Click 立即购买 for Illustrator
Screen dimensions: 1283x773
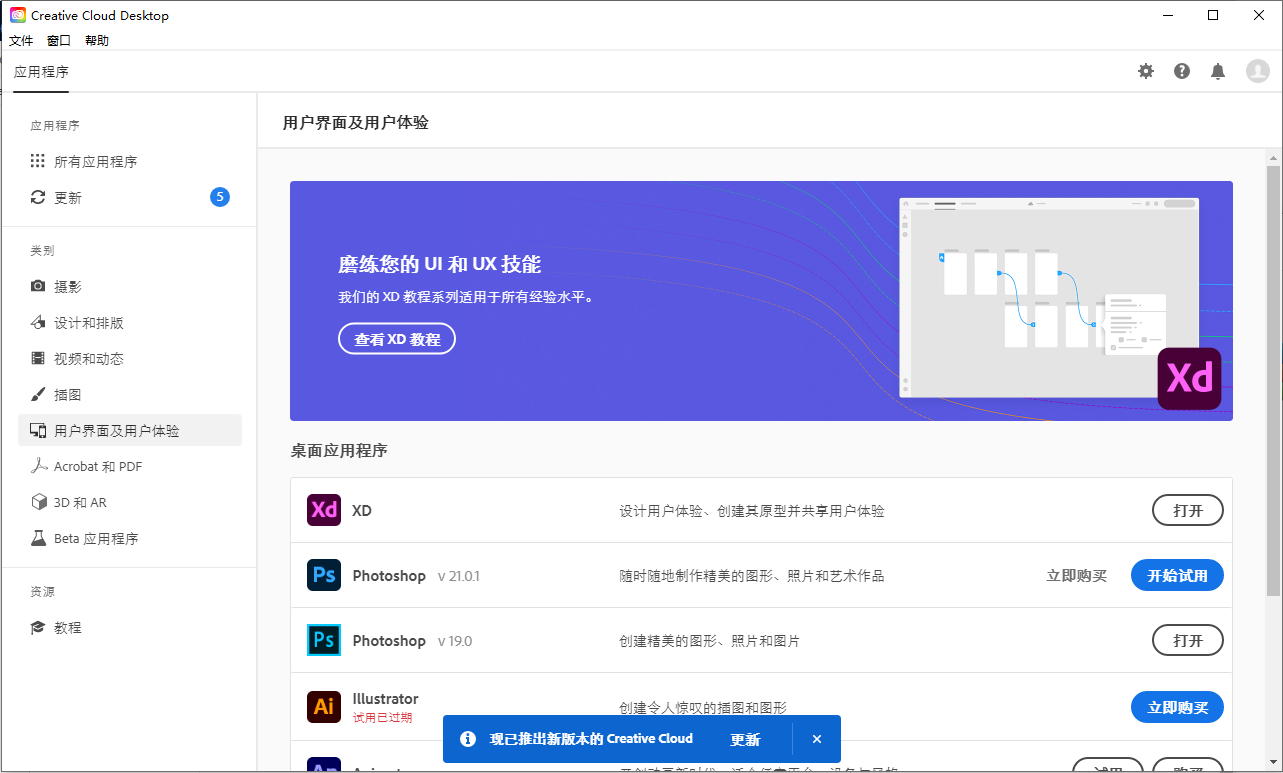point(1177,707)
